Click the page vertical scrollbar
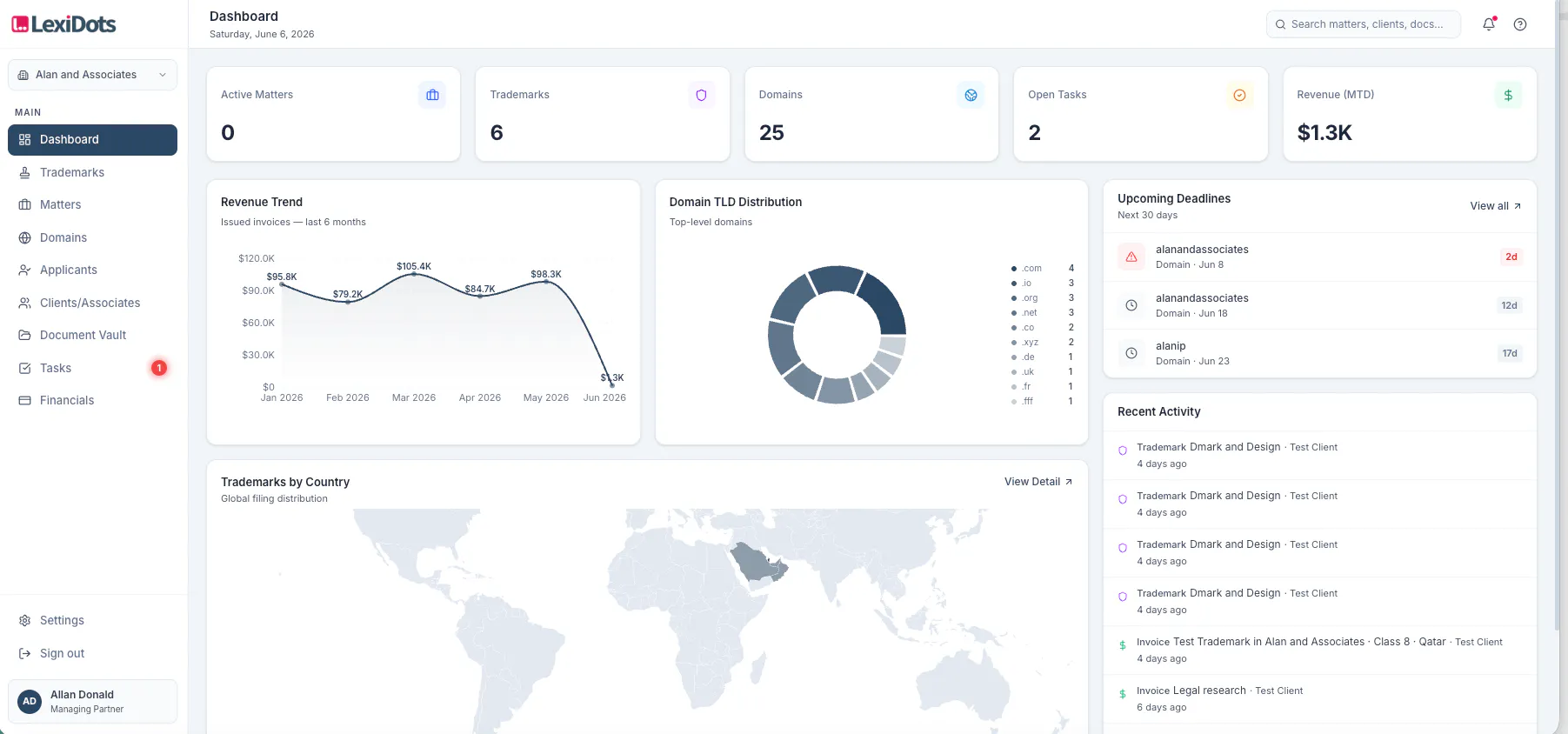This screenshot has height=734, width=1568. [x=1557, y=313]
